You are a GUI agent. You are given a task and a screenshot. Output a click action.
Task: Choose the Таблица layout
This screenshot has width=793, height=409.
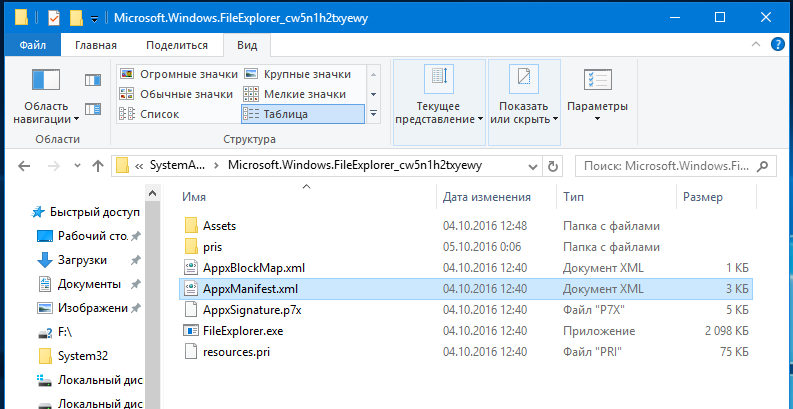point(302,114)
